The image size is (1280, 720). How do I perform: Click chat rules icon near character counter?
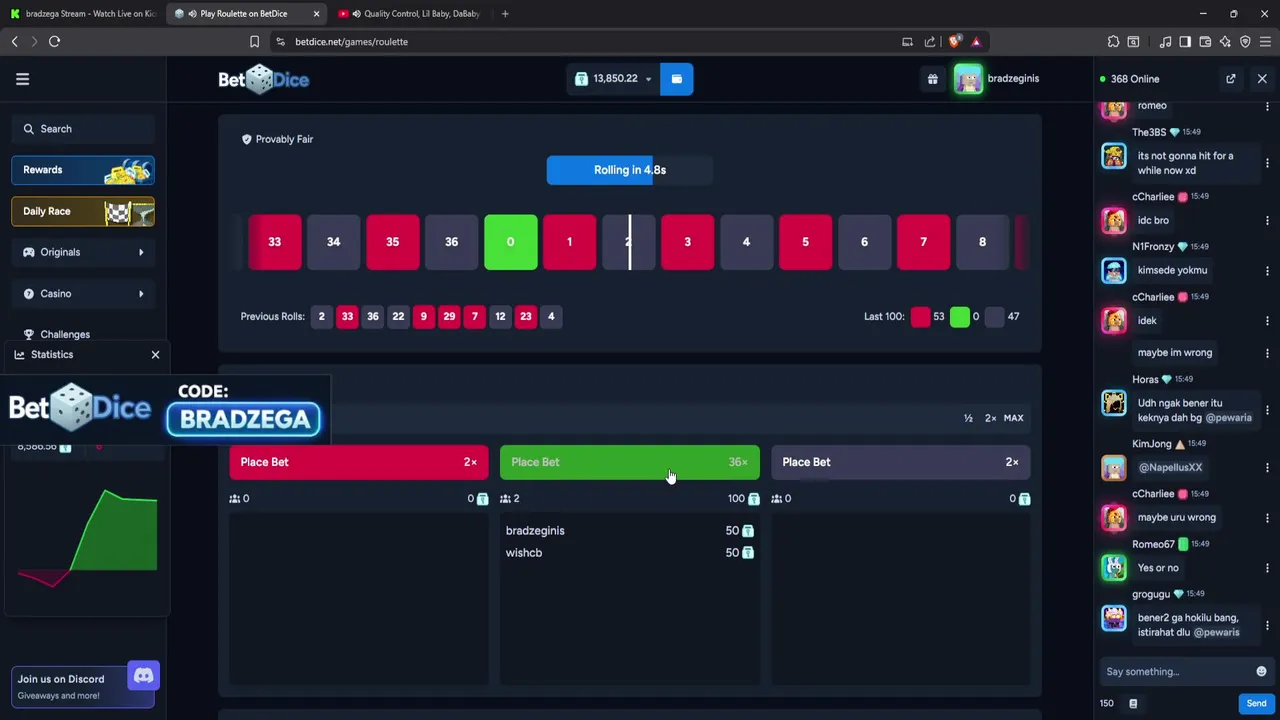click(x=1133, y=704)
